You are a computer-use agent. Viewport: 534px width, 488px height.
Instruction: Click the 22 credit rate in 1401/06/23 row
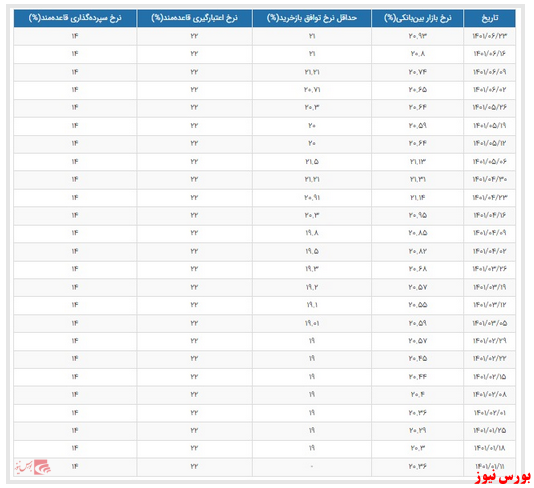(194, 36)
